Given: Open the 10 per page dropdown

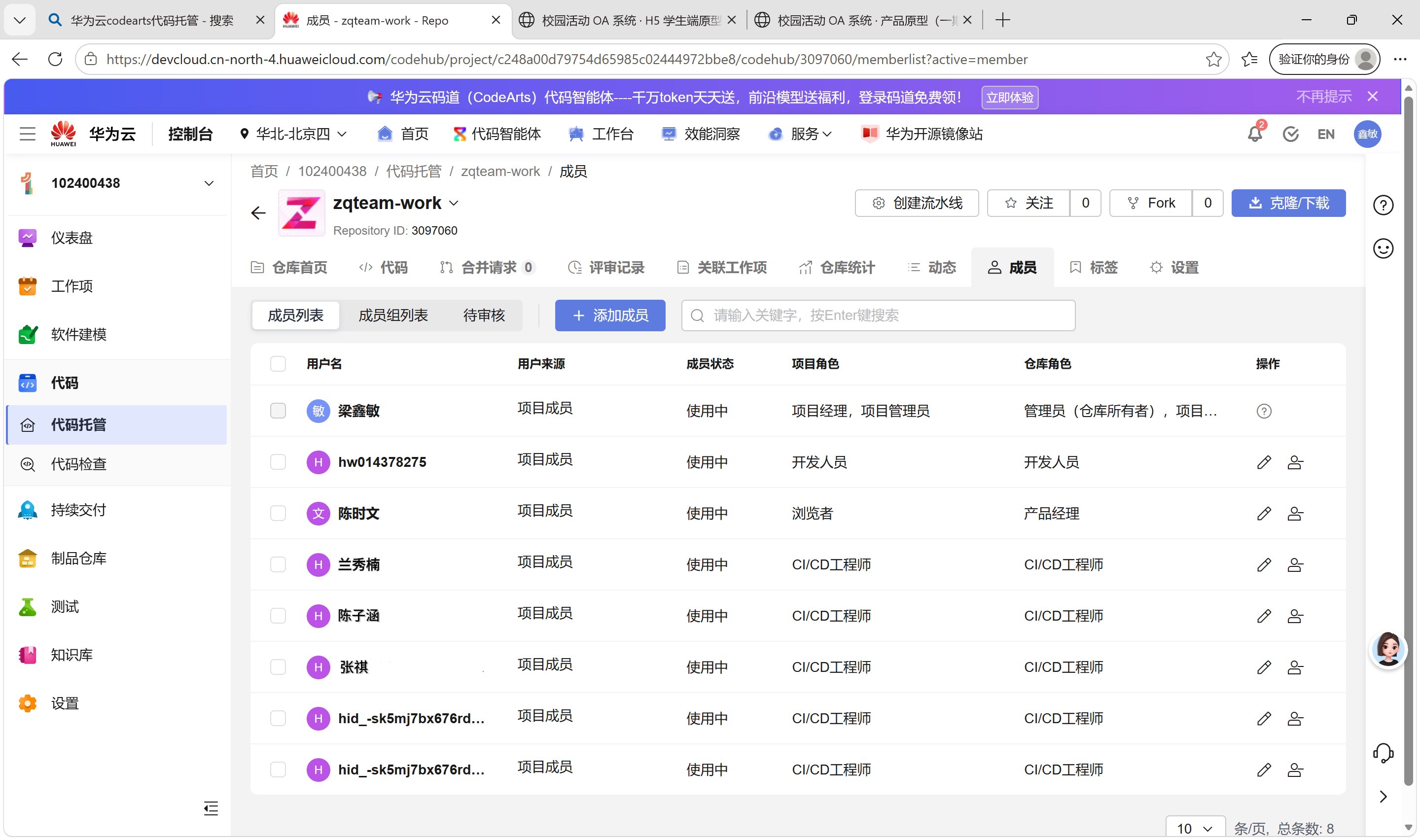Looking at the screenshot, I should pyautogui.click(x=1195, y=828).
